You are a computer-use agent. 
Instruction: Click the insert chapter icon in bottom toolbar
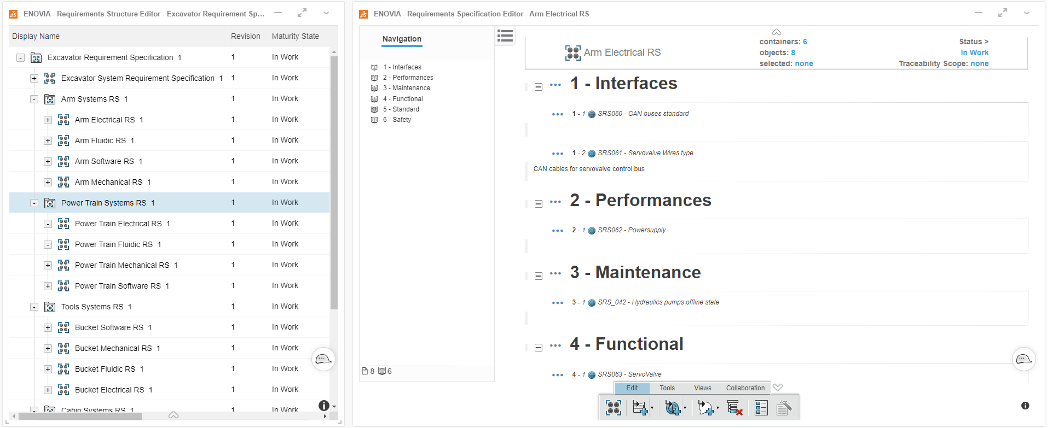click(638, 408)
